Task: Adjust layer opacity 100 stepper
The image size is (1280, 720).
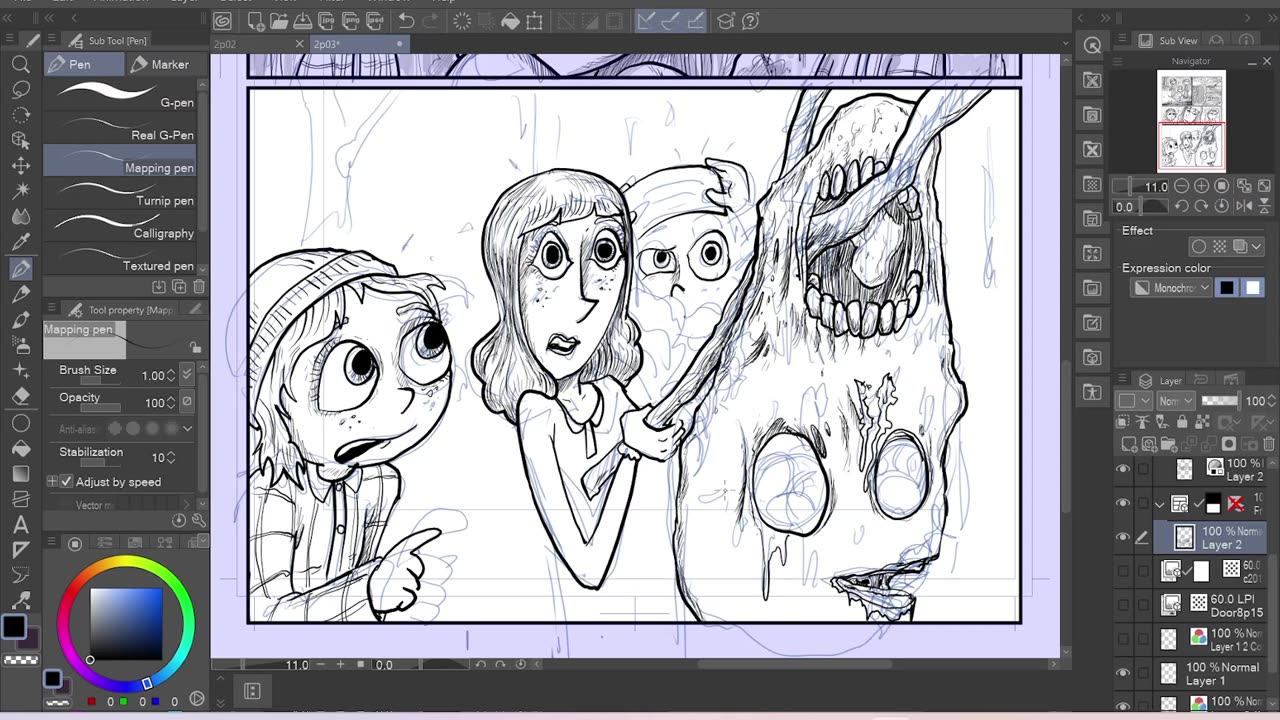Action: [x=1272, y=401]
